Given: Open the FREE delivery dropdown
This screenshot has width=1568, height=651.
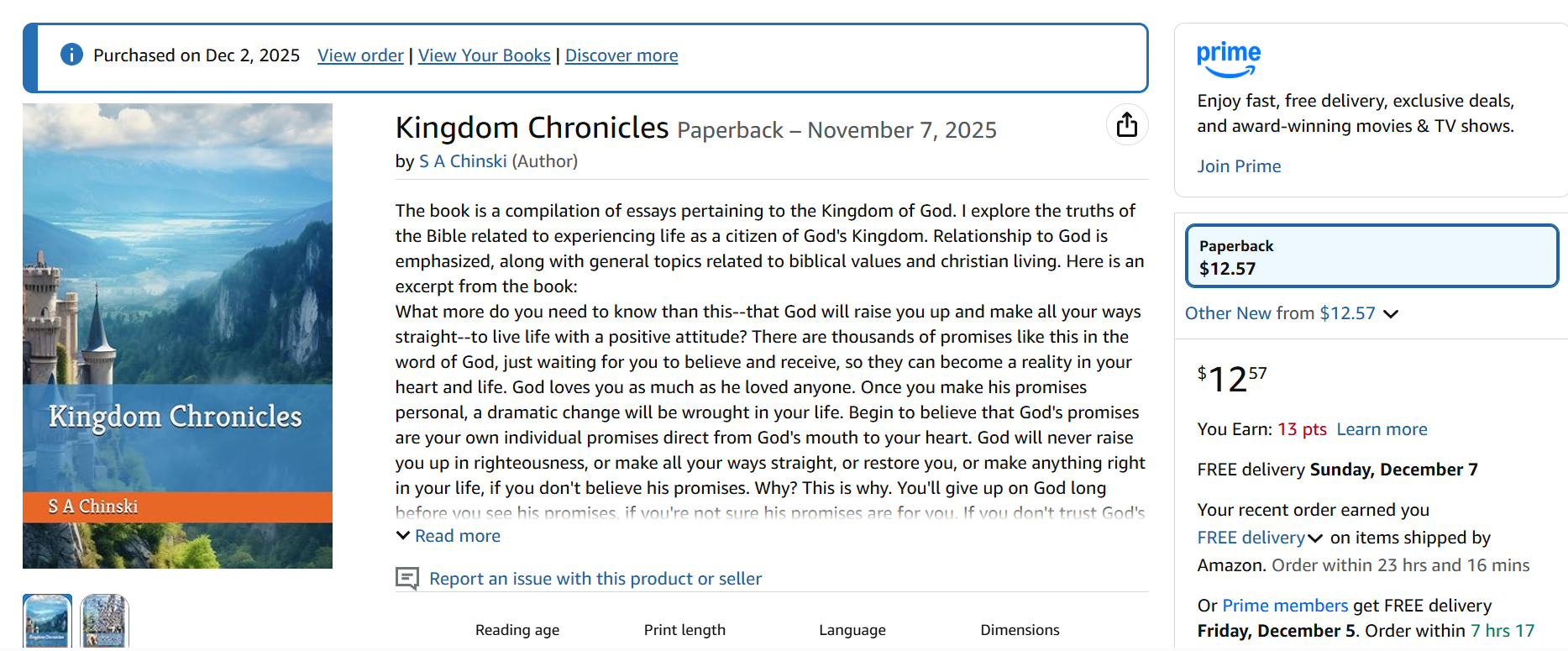Looking at the screenshot, I should [x=1259, y=538].
